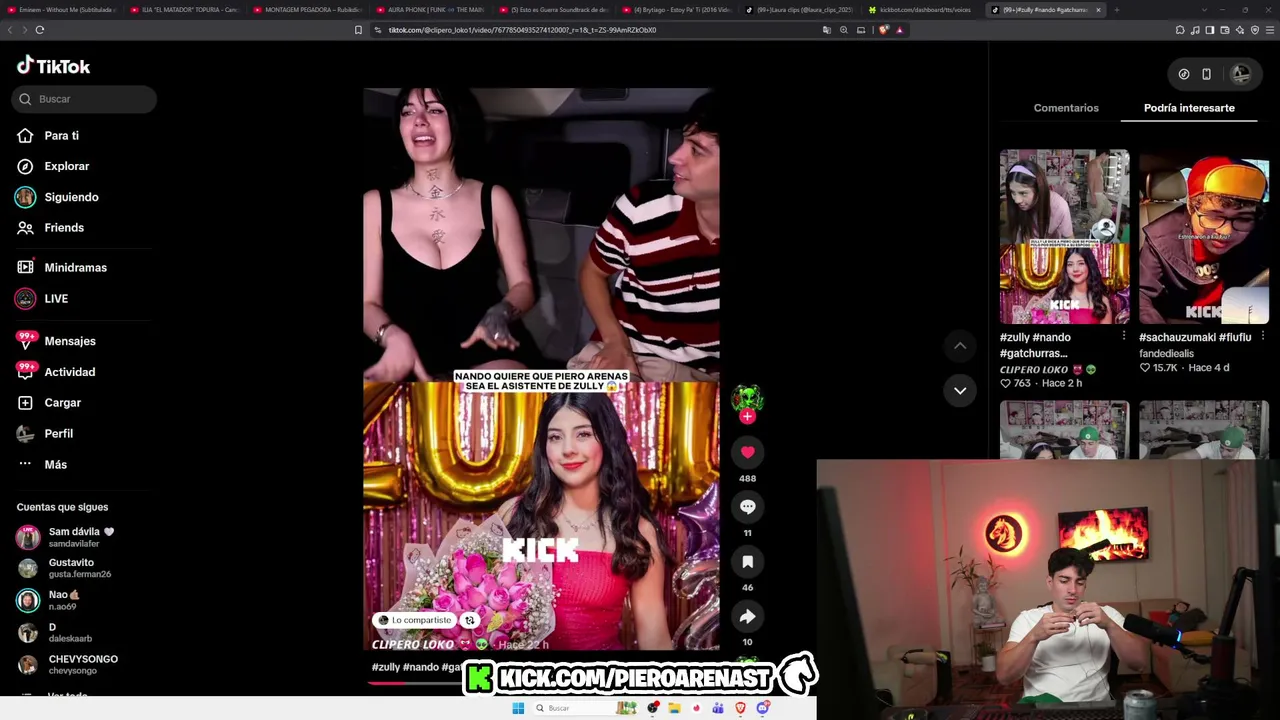The height and width of the screenshot is (720, 1280).
Task: Open the OBS Studio taskbar icon
Action: point(653,709)
